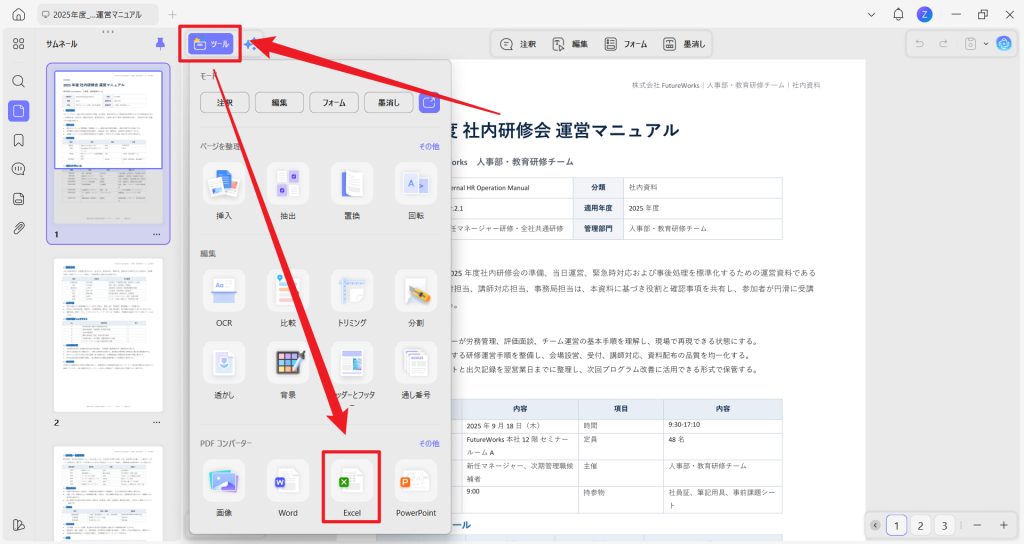Open the トリミング crop tool
Viewport: 1024px width, 544px height.
[x=352, y=299]
